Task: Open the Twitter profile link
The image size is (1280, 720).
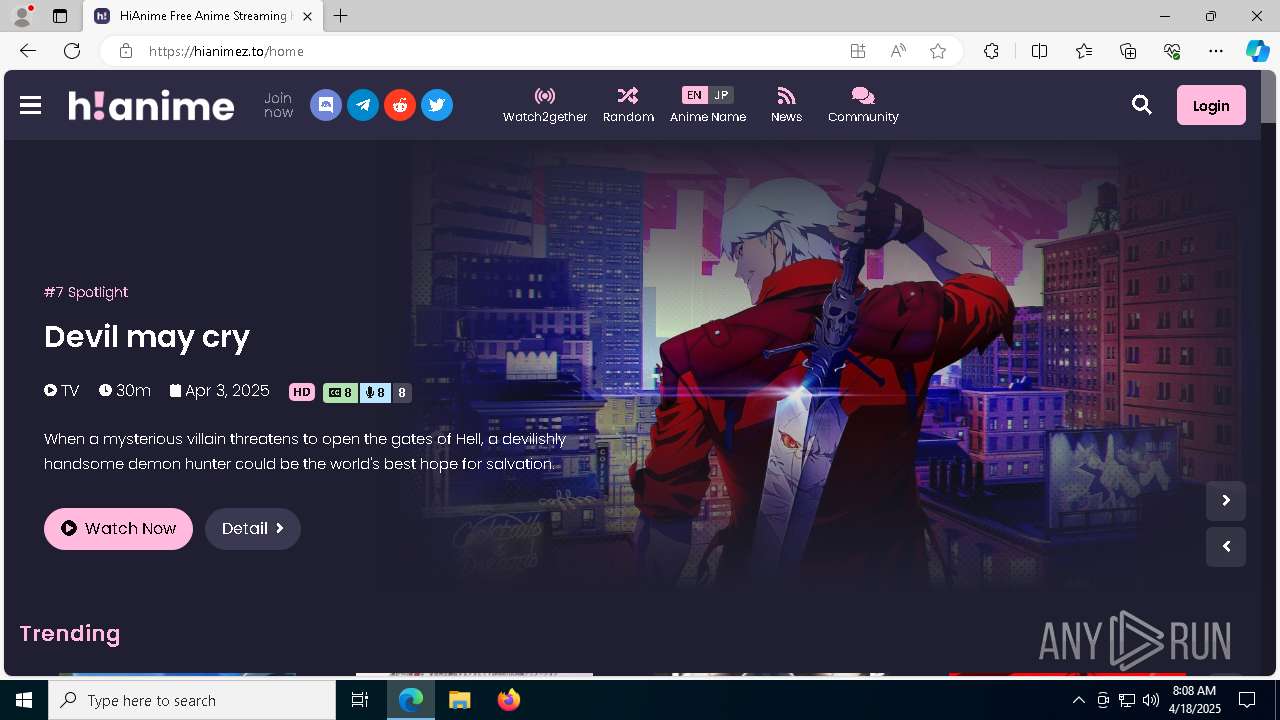Action: coord(437,105)
